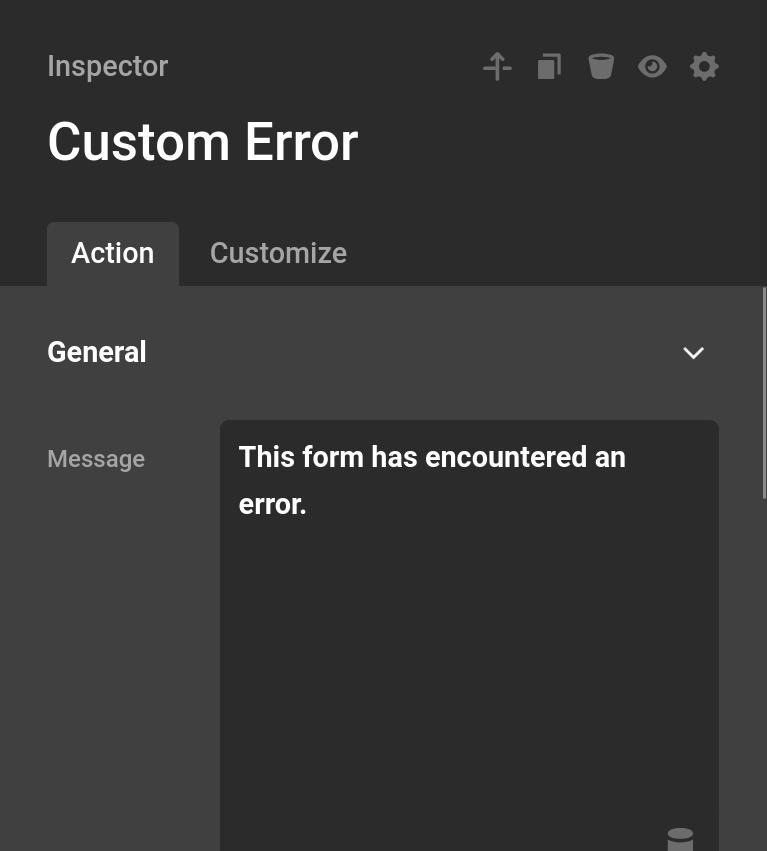This screenshot has width=767, height=851.
Task: Click the Inspector heading
Action: (107, 66)
